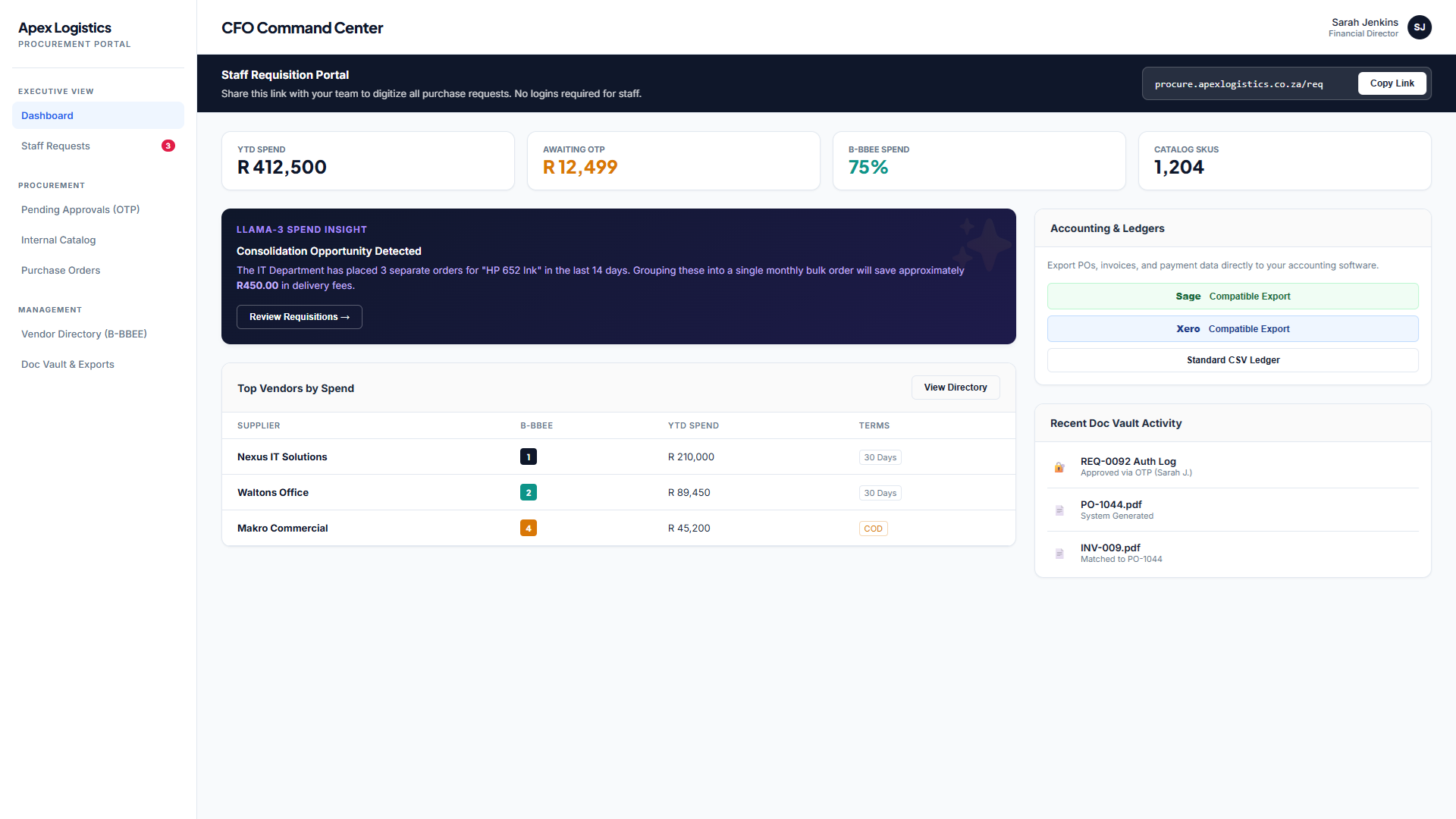Navigate to the Internal Catalog page
1456x819 pixels.
pos(58,240)
